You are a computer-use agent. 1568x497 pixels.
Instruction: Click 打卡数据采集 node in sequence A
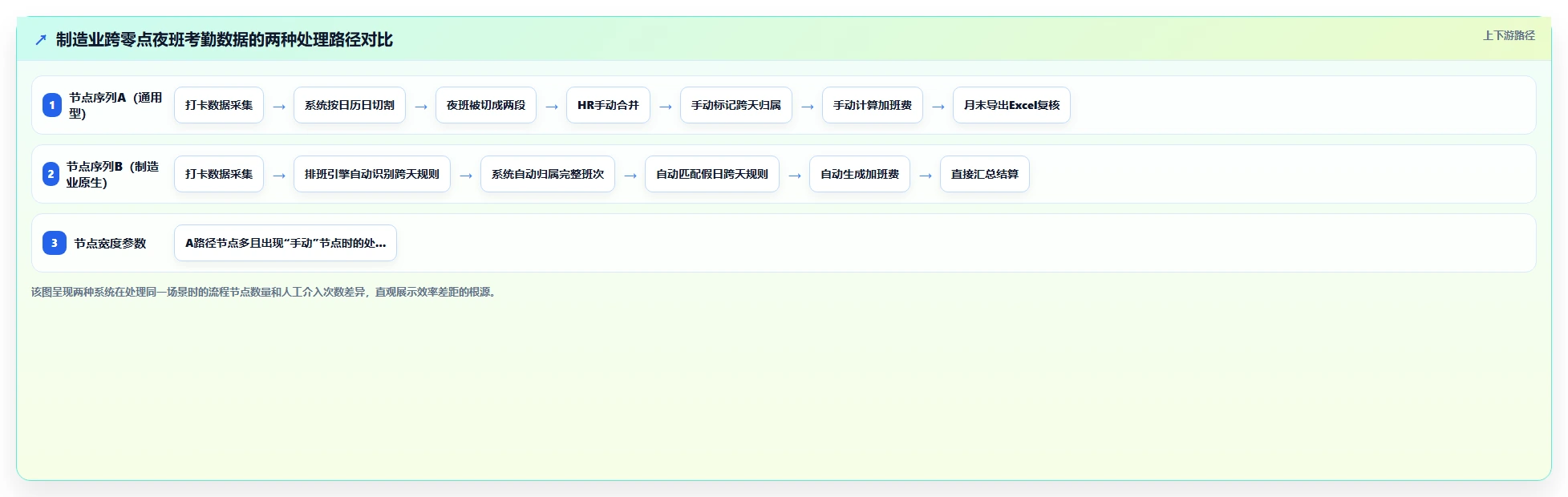pos(219,105)
